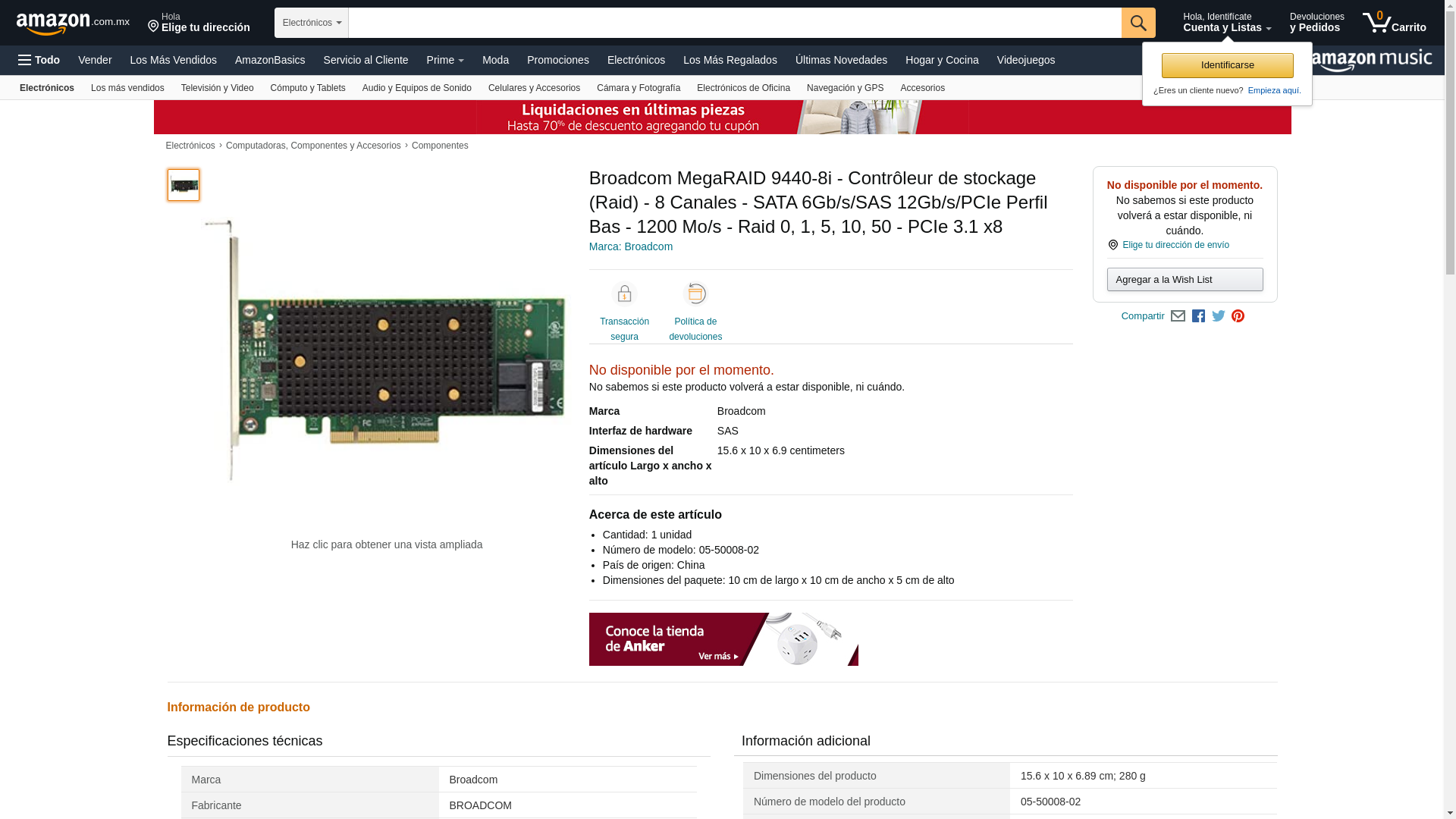Click the magnifying glass search button

(1138, 23)
